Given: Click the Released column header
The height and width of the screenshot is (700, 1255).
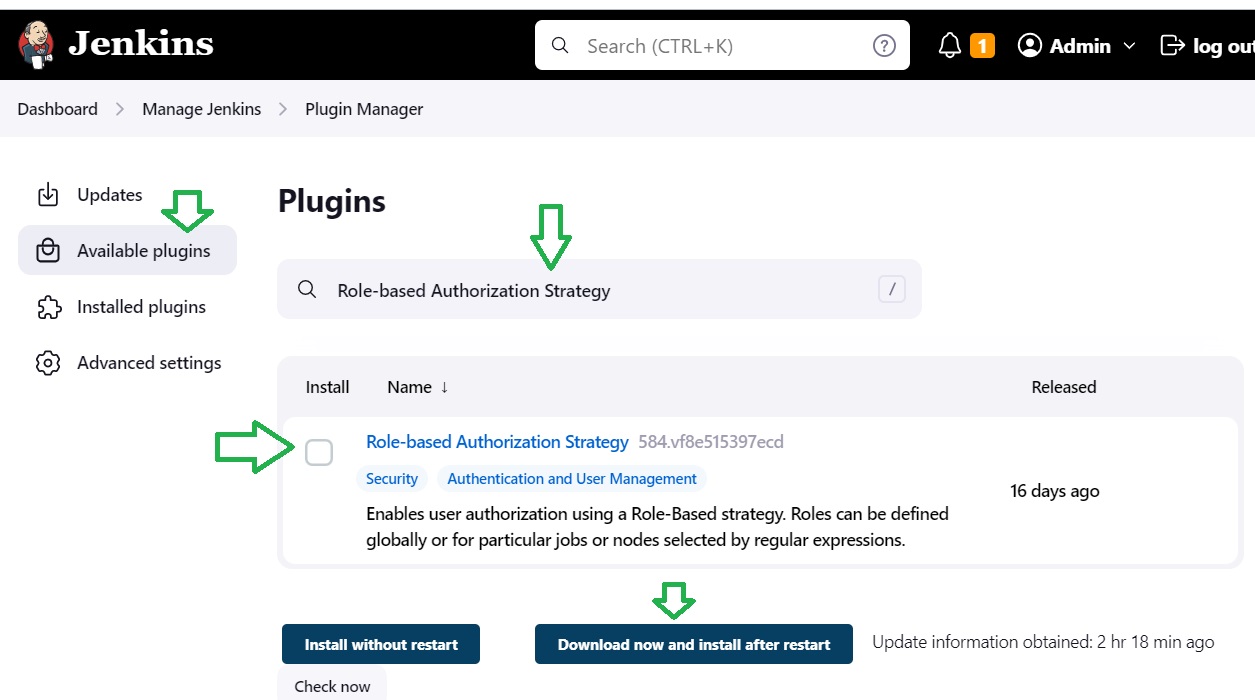Looking at the screenshot, I should pos(1064,387).
